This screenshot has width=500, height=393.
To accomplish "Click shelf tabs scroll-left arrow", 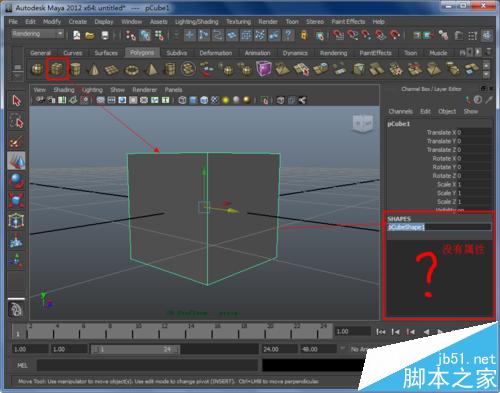I will pos(470,52).
